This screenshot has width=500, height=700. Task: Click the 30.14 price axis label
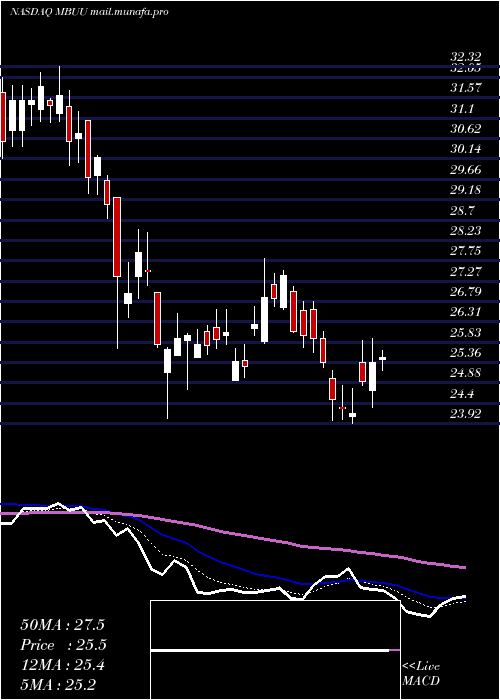[x=466, y=149]
